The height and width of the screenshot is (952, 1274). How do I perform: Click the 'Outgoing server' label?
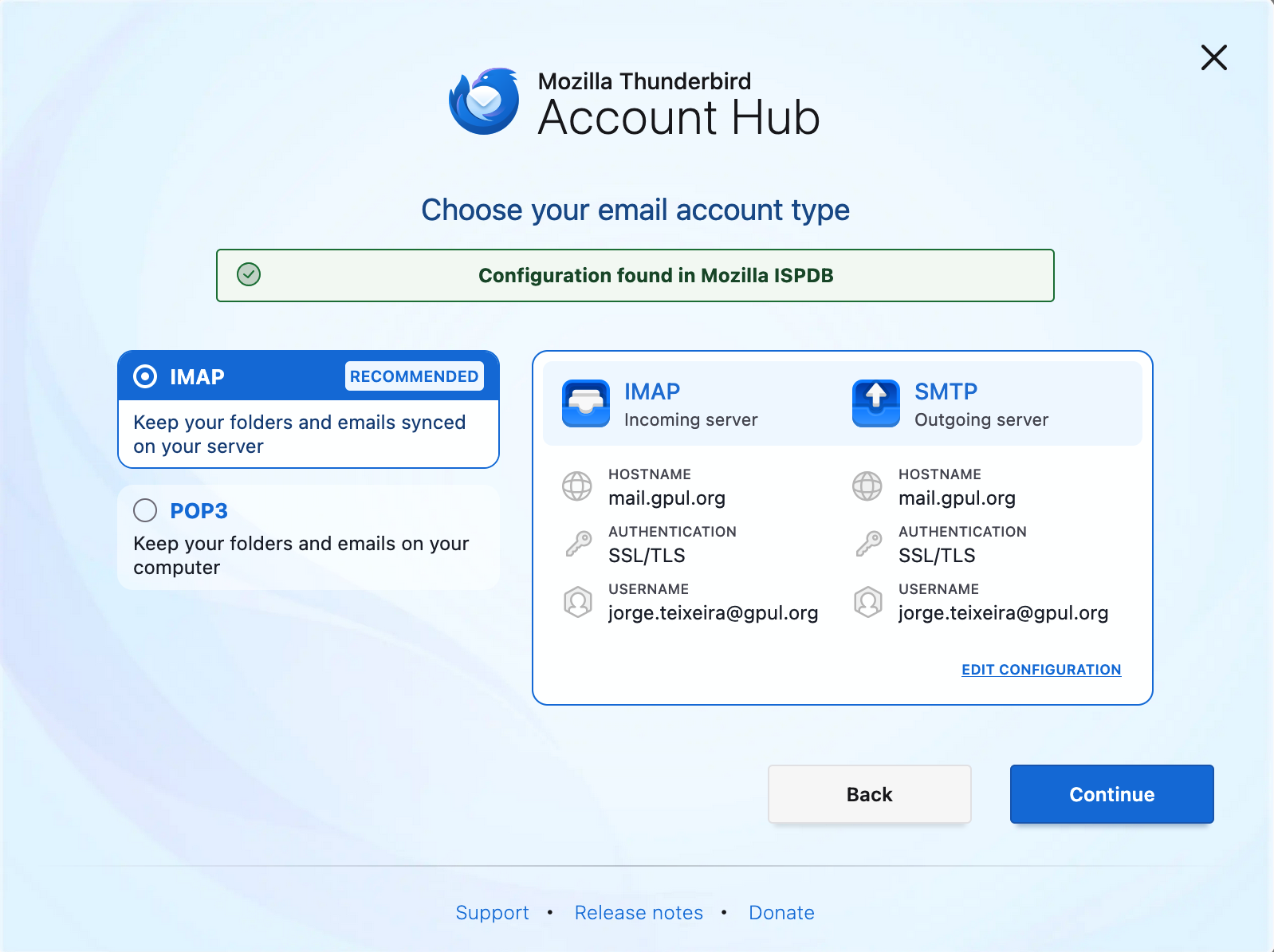point(981,420)
